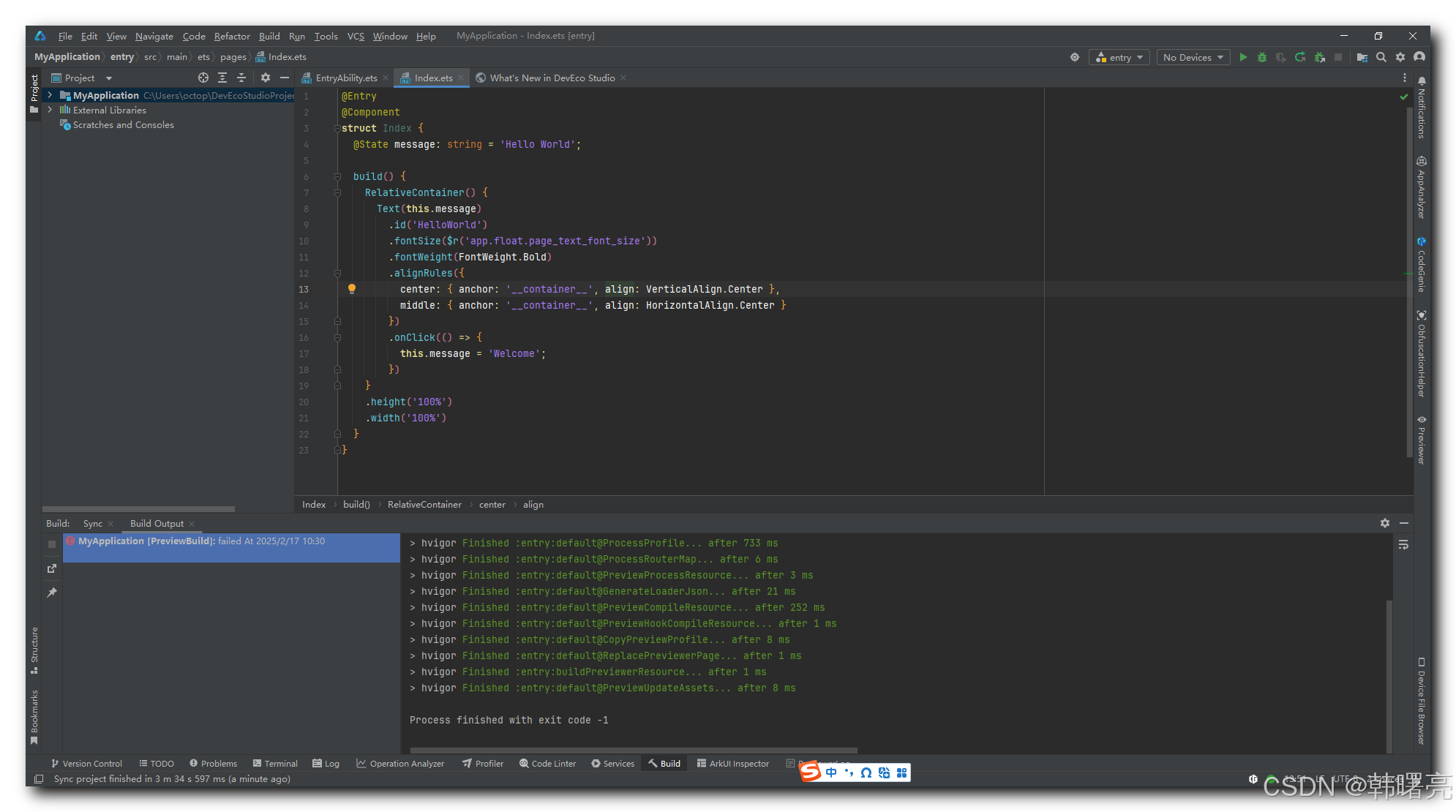
Task: Open the entry run configuration dropdown
Action: coord(1119,57)
